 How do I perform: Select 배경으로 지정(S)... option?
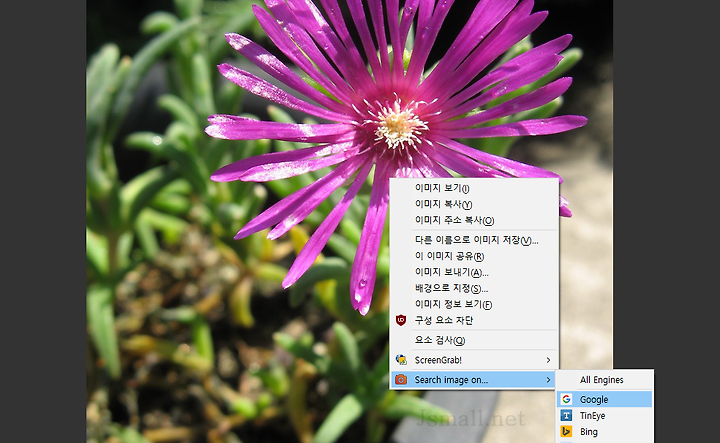(x=474, y=288)
